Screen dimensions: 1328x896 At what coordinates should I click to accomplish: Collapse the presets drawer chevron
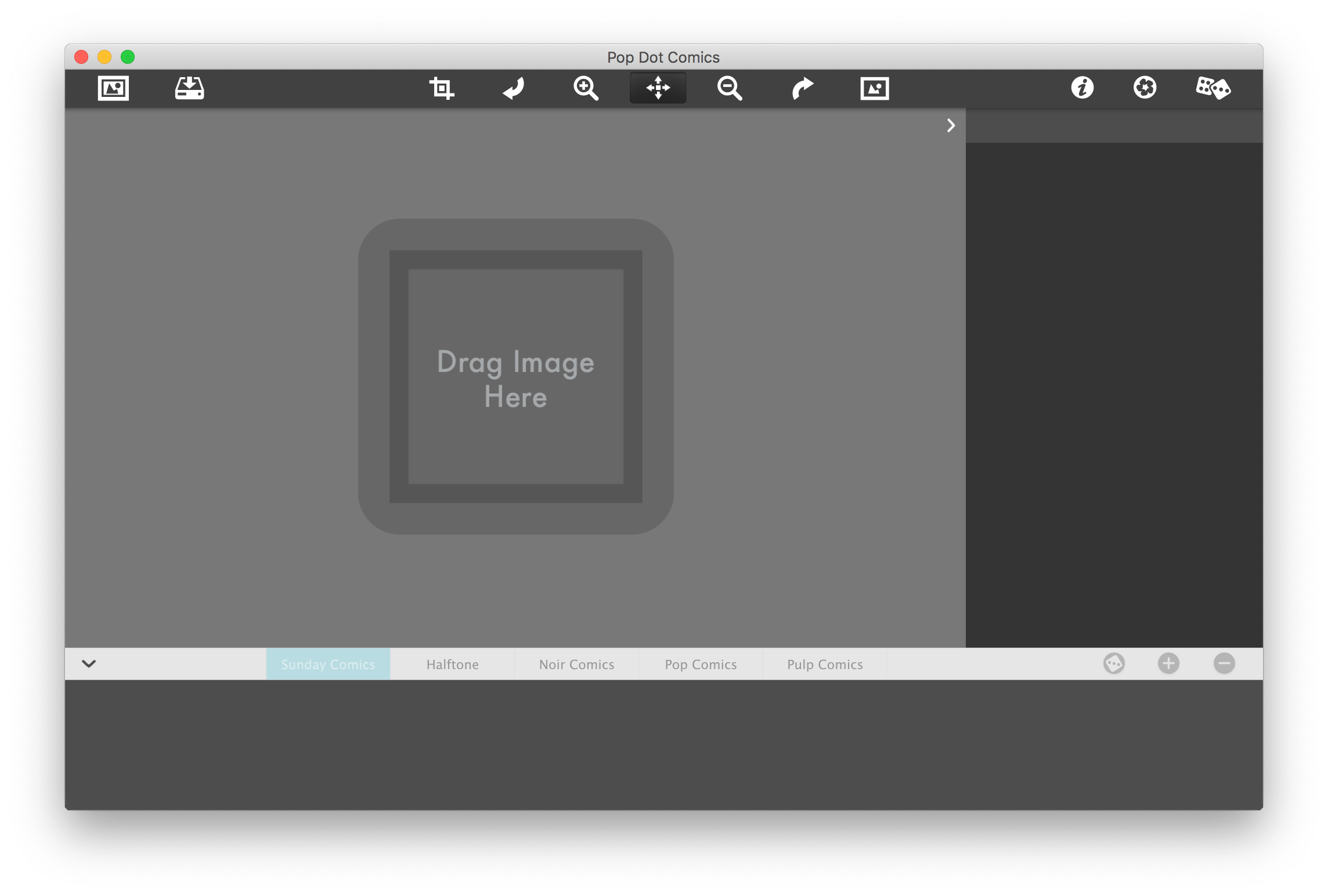click(89, 663)
